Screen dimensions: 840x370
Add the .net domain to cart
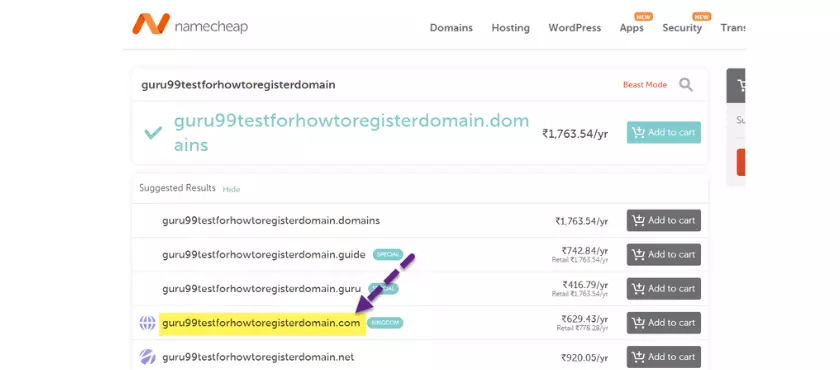(664, 357)
